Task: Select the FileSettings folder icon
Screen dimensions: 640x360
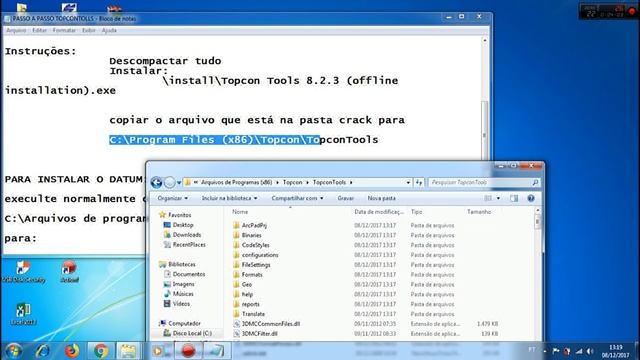Action: click(236, 264)
